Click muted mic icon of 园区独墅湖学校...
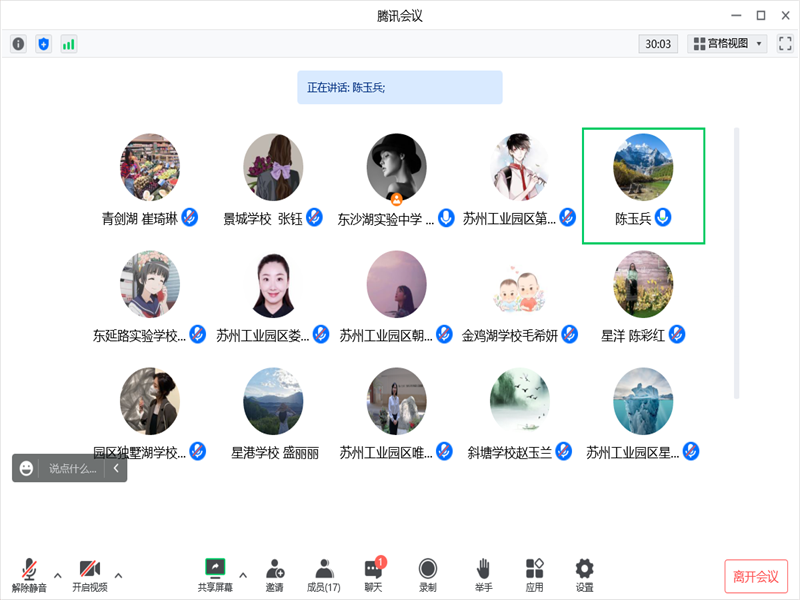The height and width of the screenshot is (600, 800). tap(197, 452)
